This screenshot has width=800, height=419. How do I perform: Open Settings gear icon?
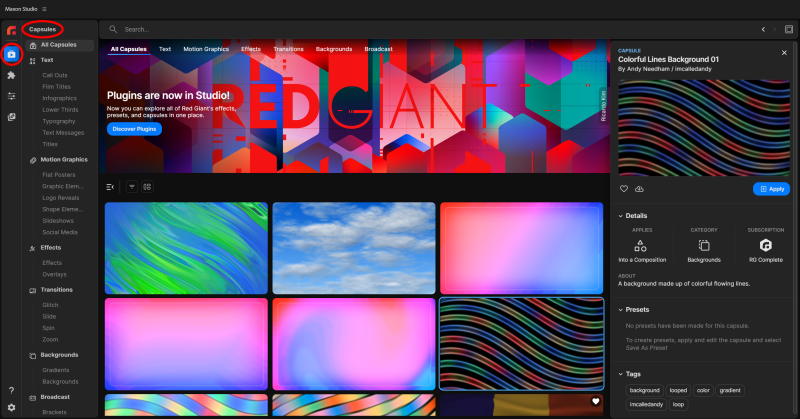(11, 408)
